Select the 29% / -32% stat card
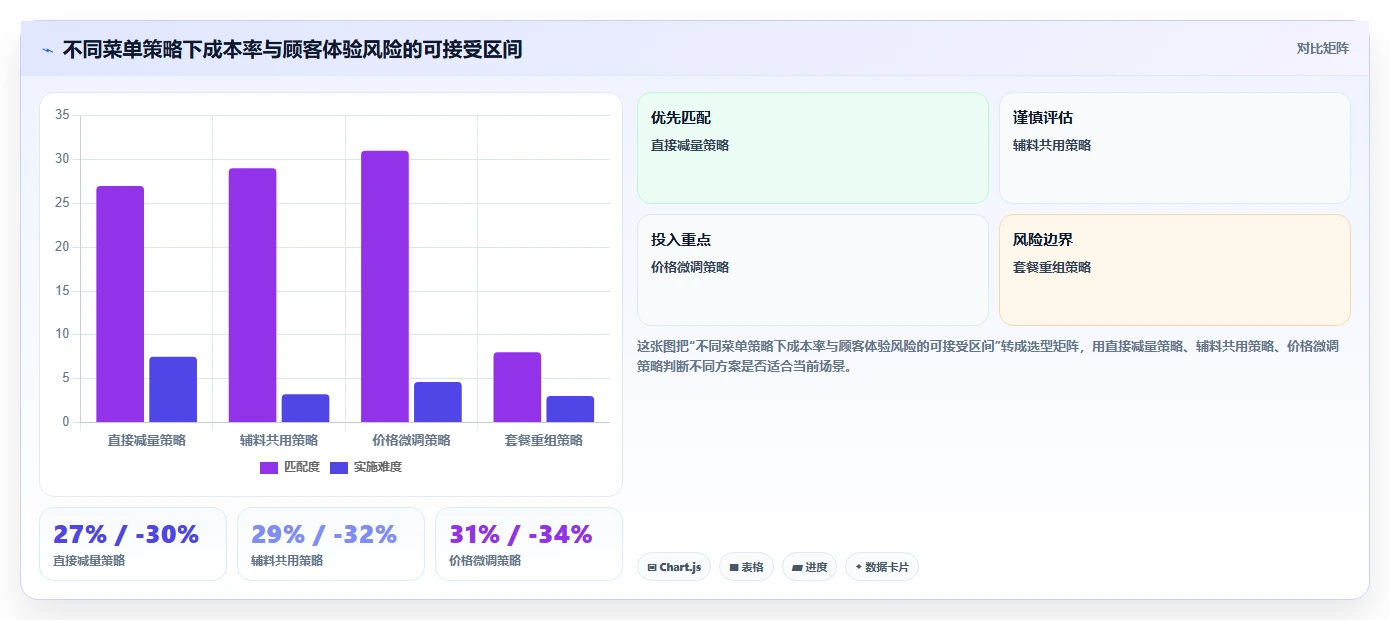The image size is (1390, 620). pos(331,544)
